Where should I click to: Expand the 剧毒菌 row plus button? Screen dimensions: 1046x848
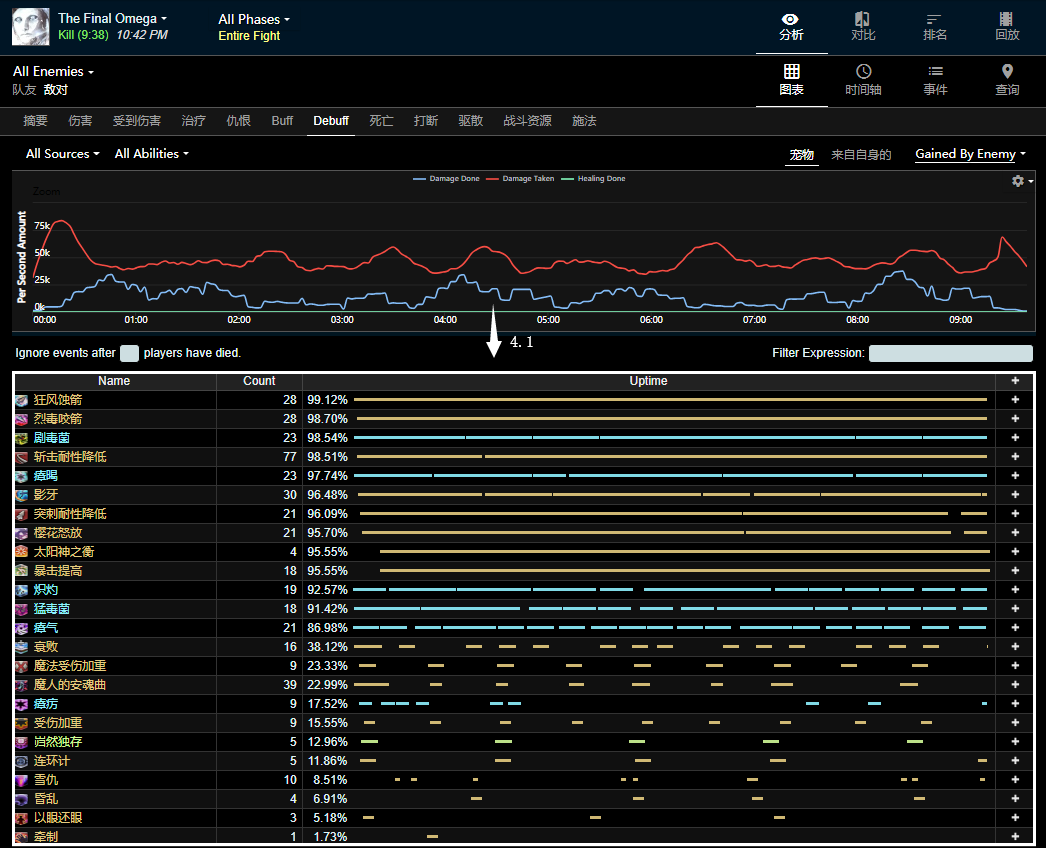[1015, 438]
